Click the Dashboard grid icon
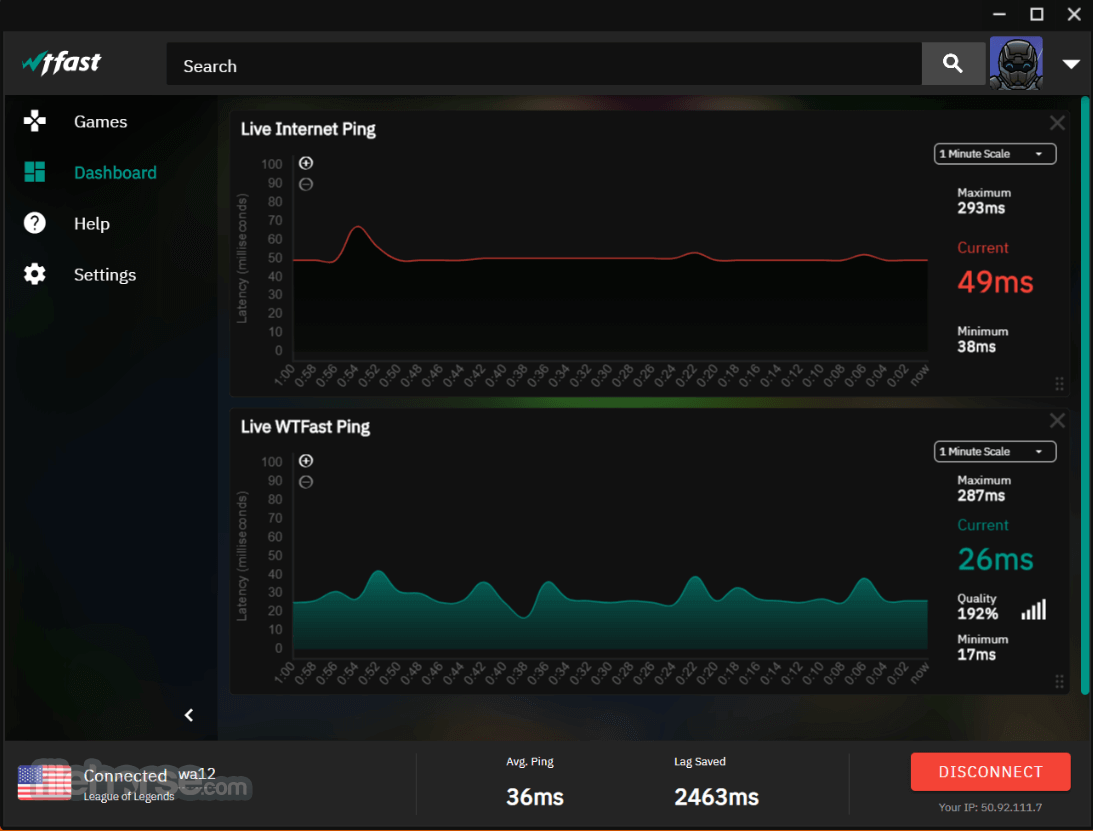Image resolution: width=1093 pixels, height=831 pixels. (x=34, y=172)
